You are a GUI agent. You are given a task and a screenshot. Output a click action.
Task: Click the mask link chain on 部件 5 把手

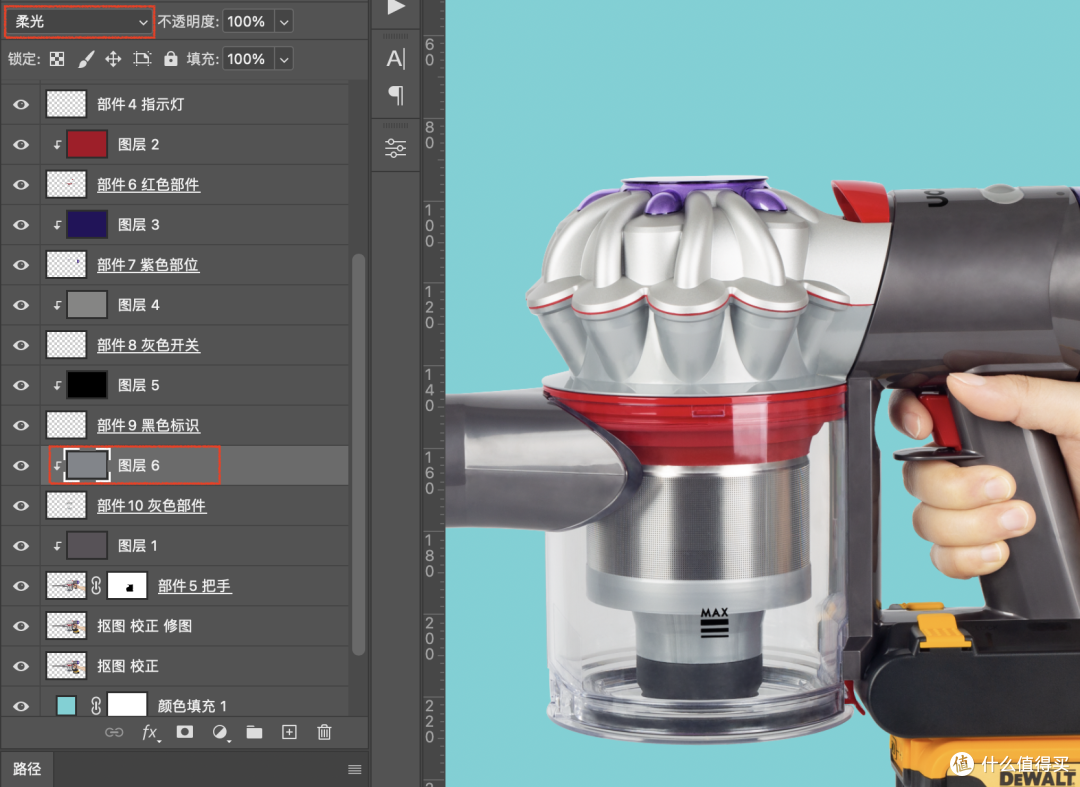coord(96,586)
